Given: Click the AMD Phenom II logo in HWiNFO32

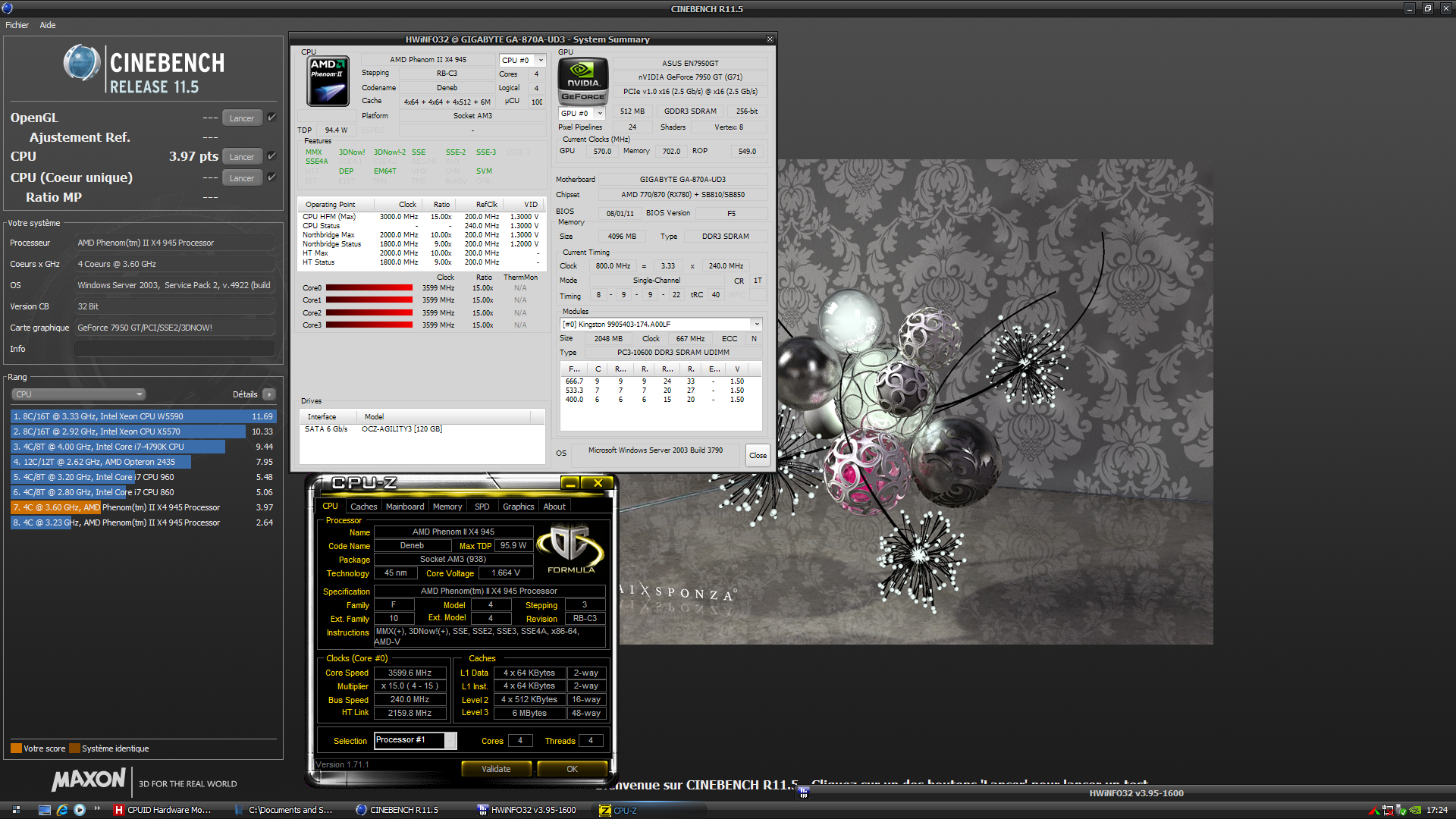Looking at the screenshot, I should pyautogui.click(x=328, y=81).
